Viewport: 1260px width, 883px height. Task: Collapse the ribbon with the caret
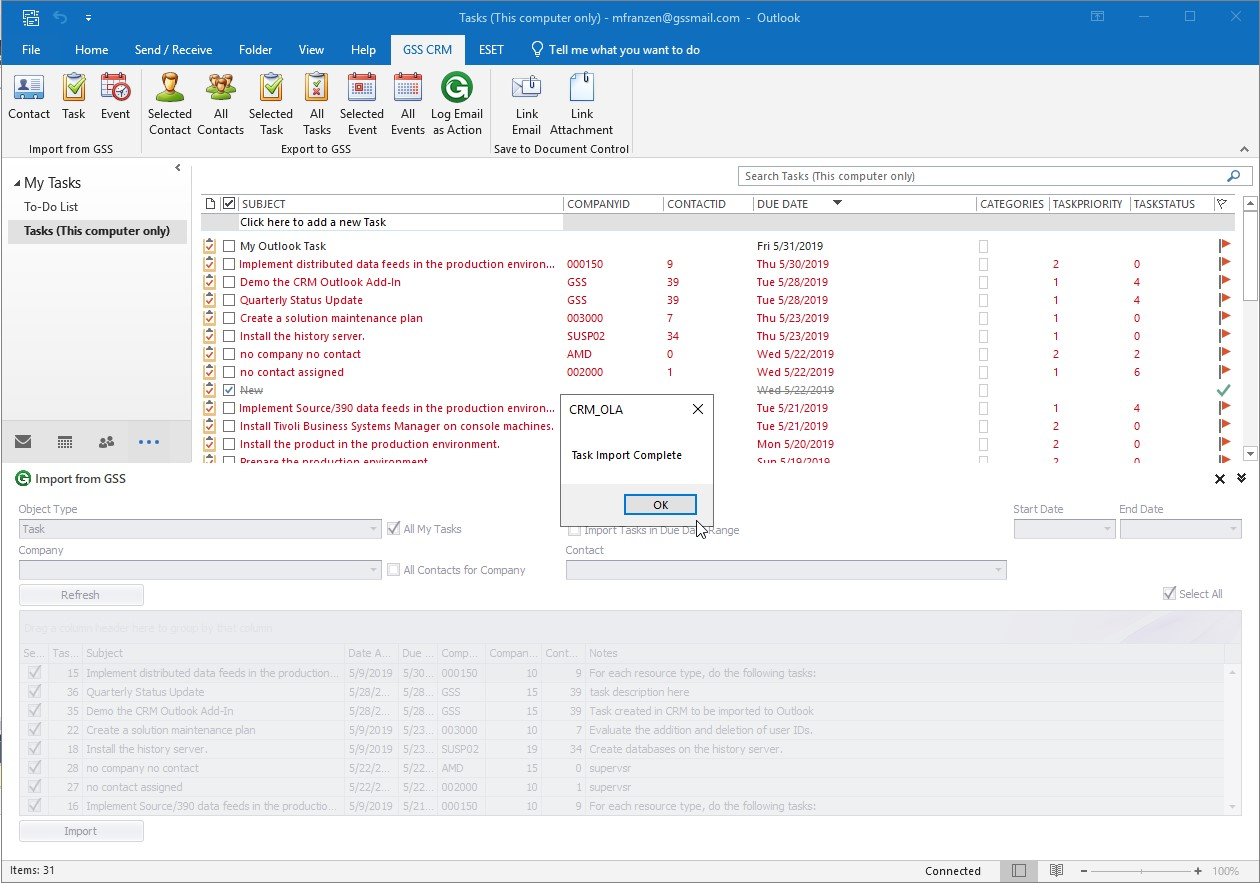tap(1245, 149)
